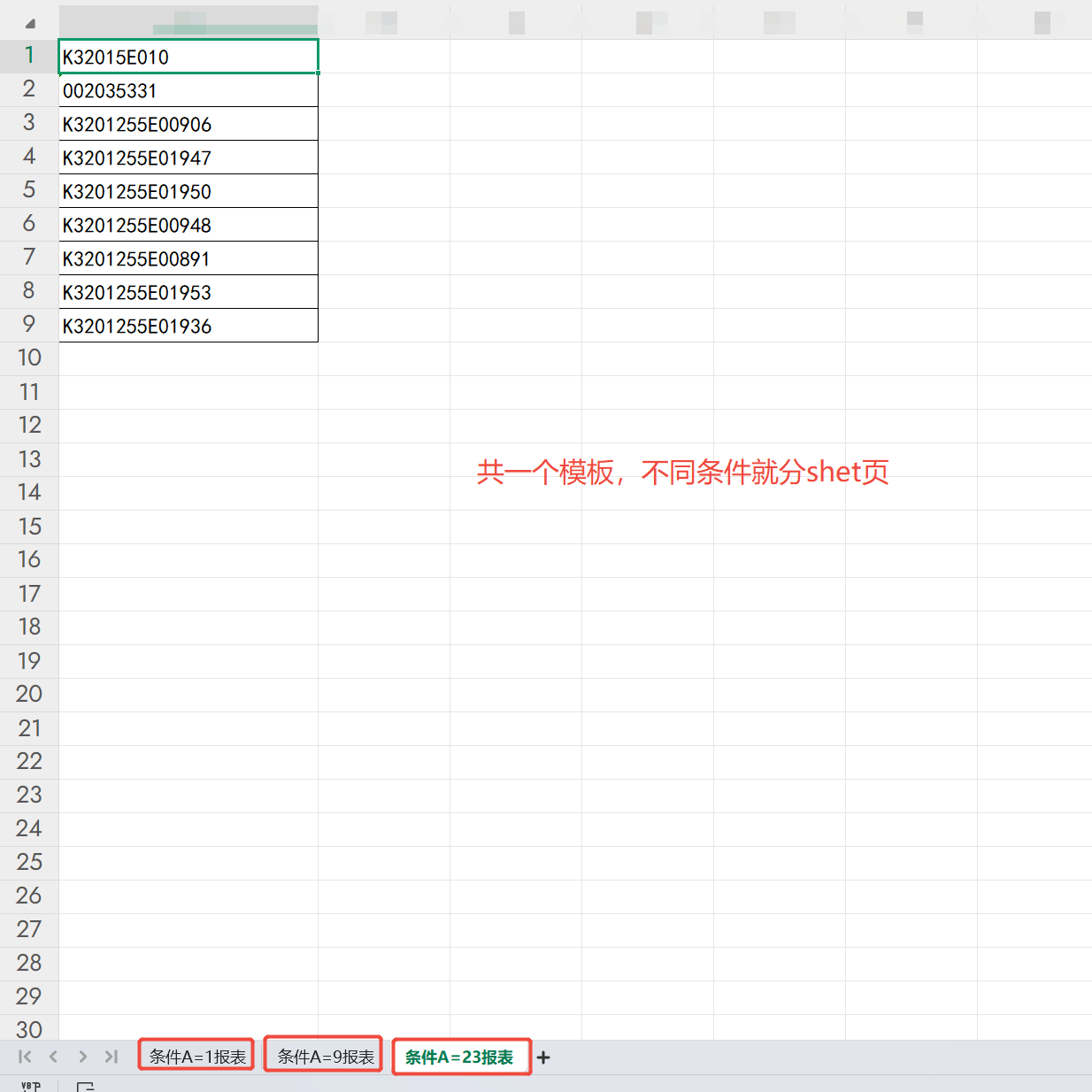Select cell containing K3201255E01947

pyautogui.click(x=188, y=158)
